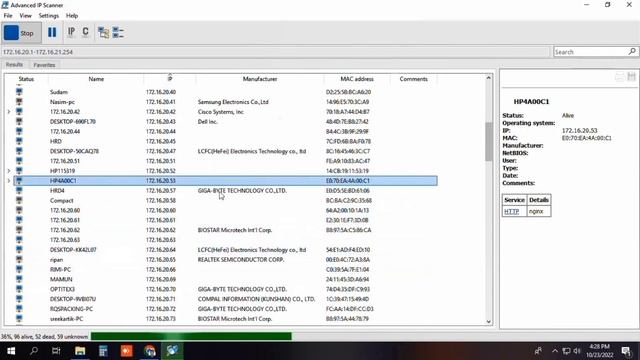Click the computer icon beside OPTITEX3
640x360 pixels.
pyautogui.click(x=19, y=289)
